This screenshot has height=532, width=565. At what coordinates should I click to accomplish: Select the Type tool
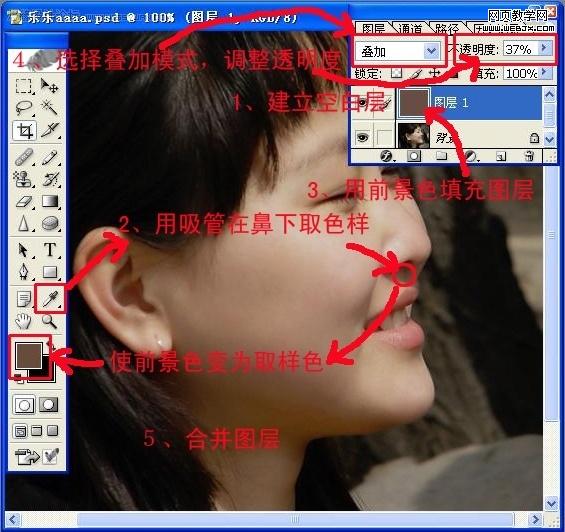pyautogui.click(x=49, y=250)
